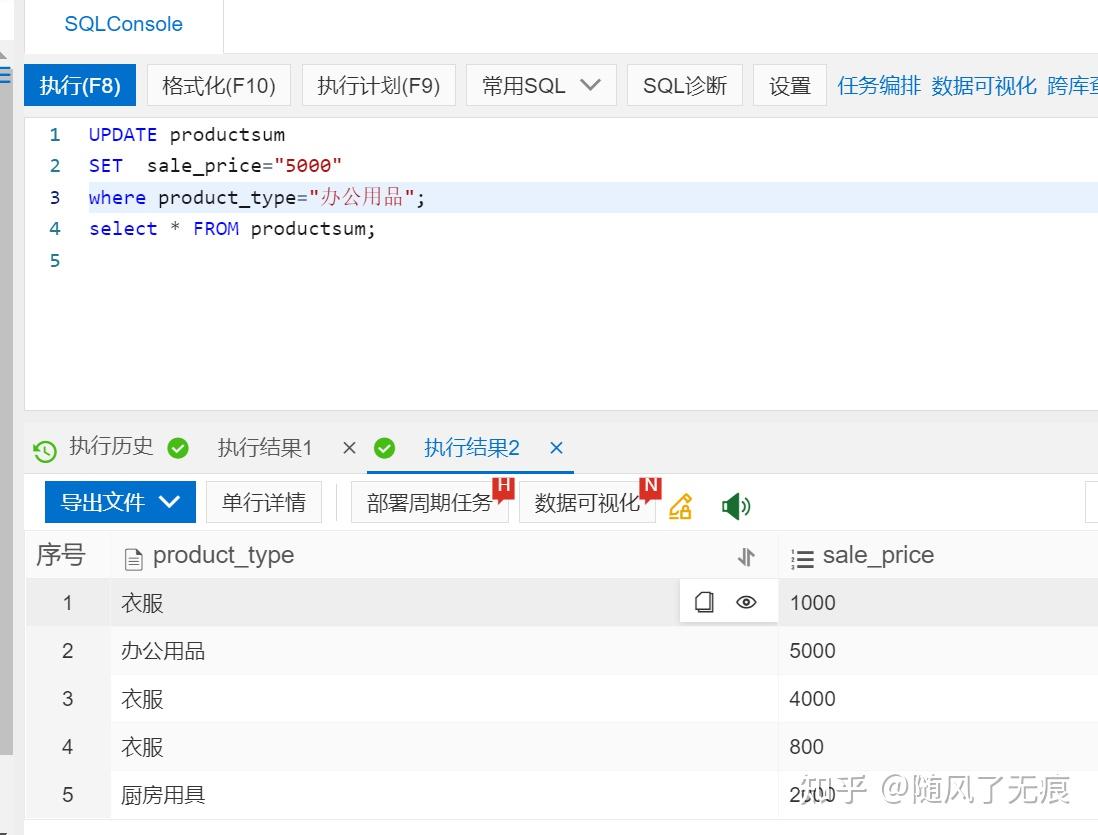Expand the 导出文件 export dropdown

120,502
